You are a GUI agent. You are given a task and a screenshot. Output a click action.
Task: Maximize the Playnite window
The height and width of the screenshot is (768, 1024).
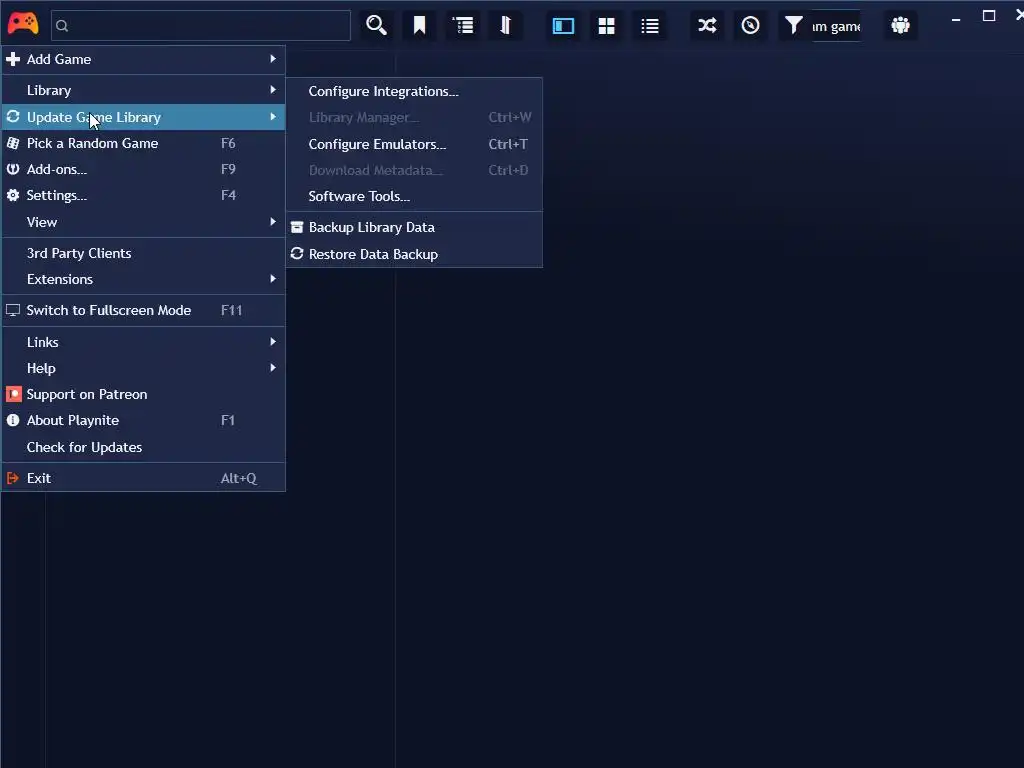click(x=989, y=16)
